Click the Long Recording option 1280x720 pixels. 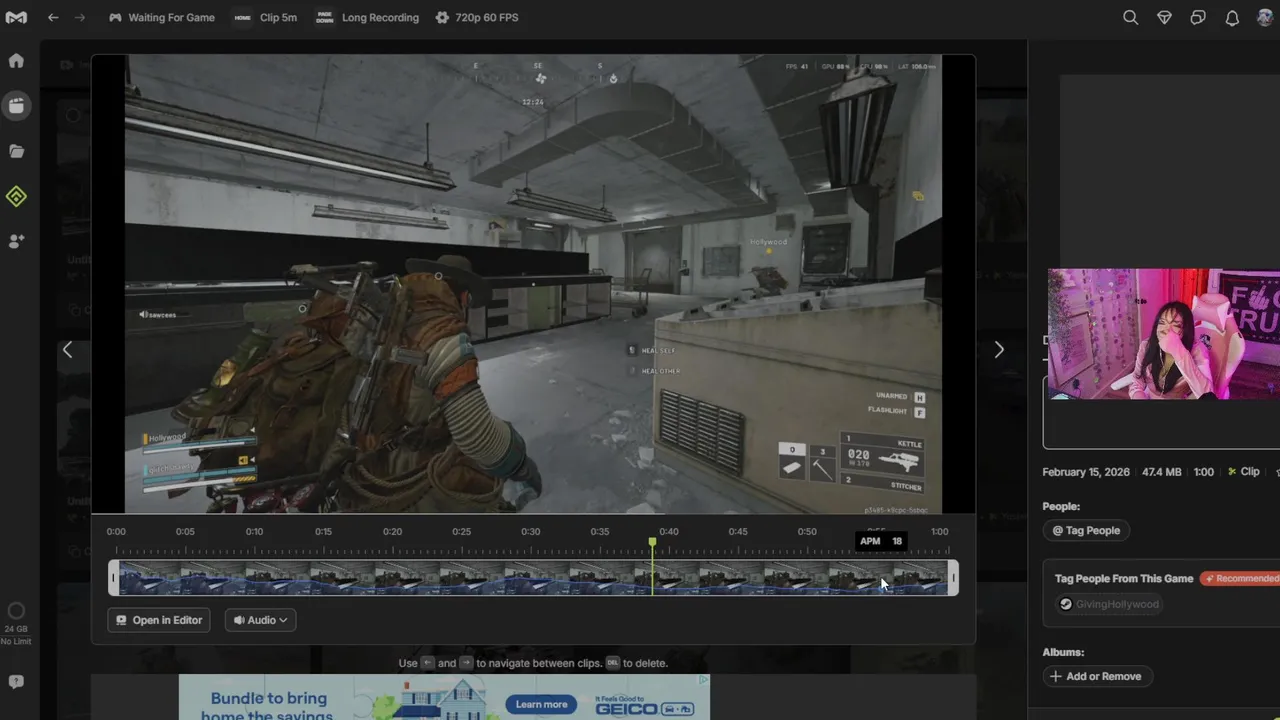tap(367, 17)
